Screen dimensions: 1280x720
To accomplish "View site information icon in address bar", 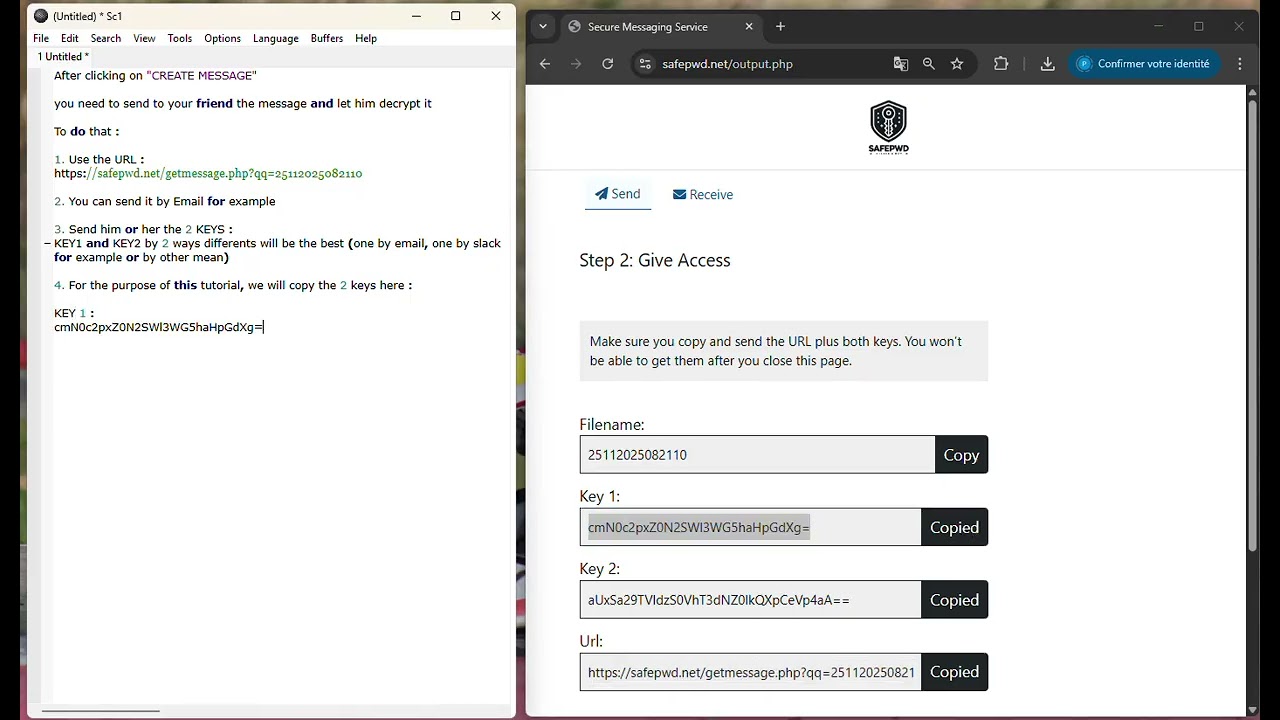I will tap(645, 64).
